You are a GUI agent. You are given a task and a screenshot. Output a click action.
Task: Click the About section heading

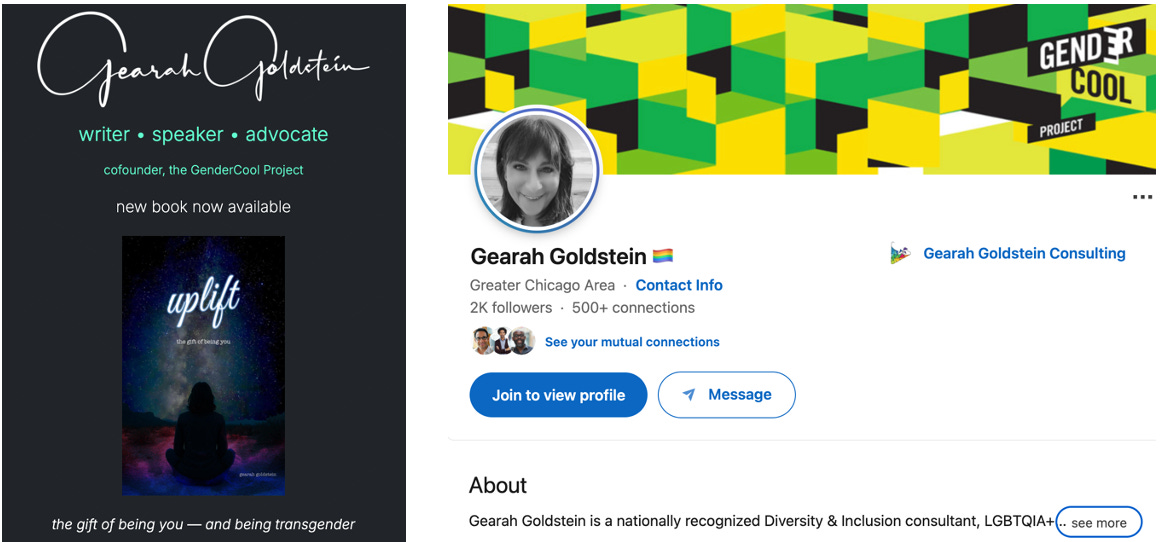(498, 486)
